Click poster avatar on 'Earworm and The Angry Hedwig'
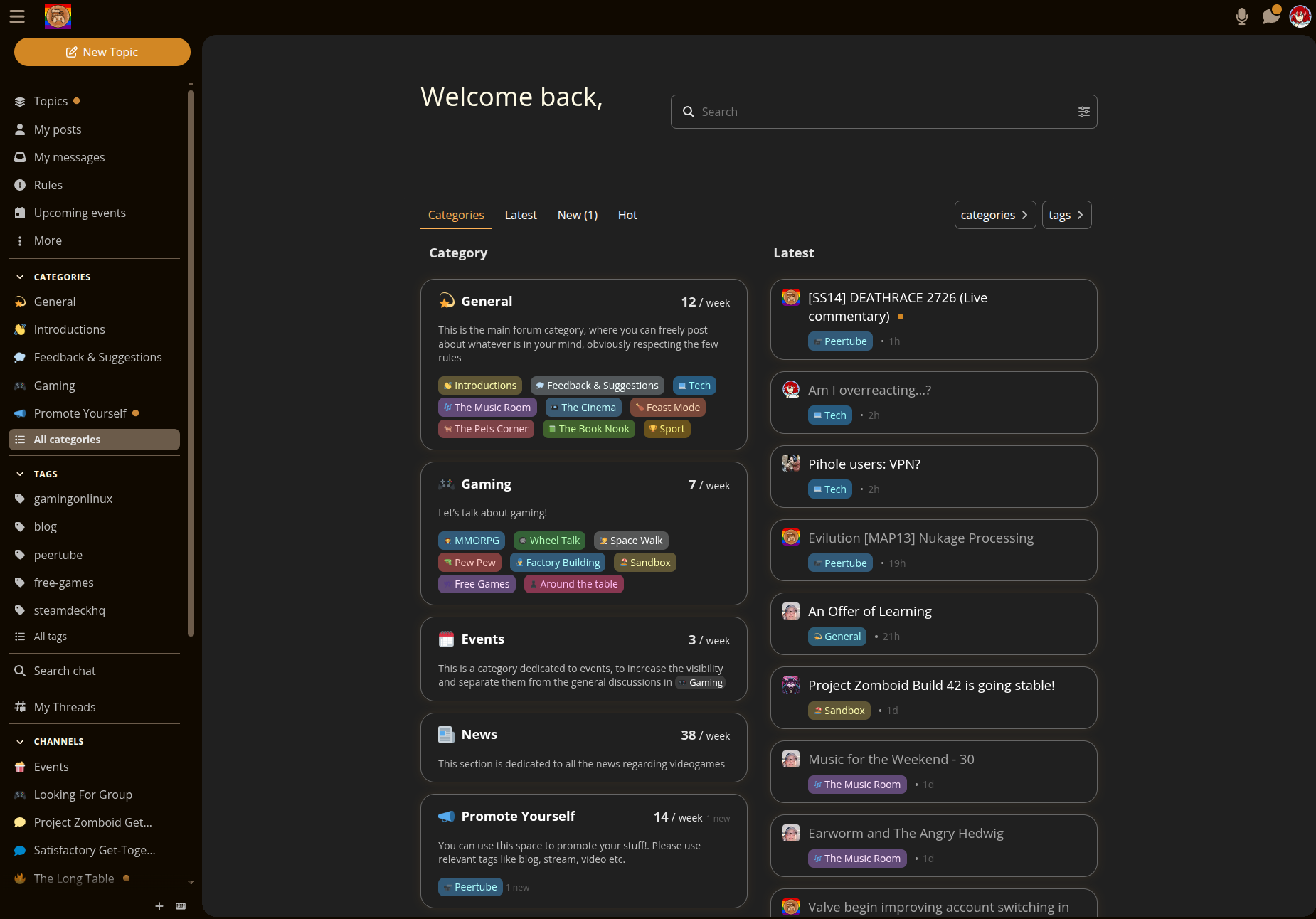Image resolution: width=1316 pixels, height=919 pixels. coord(791,833)
